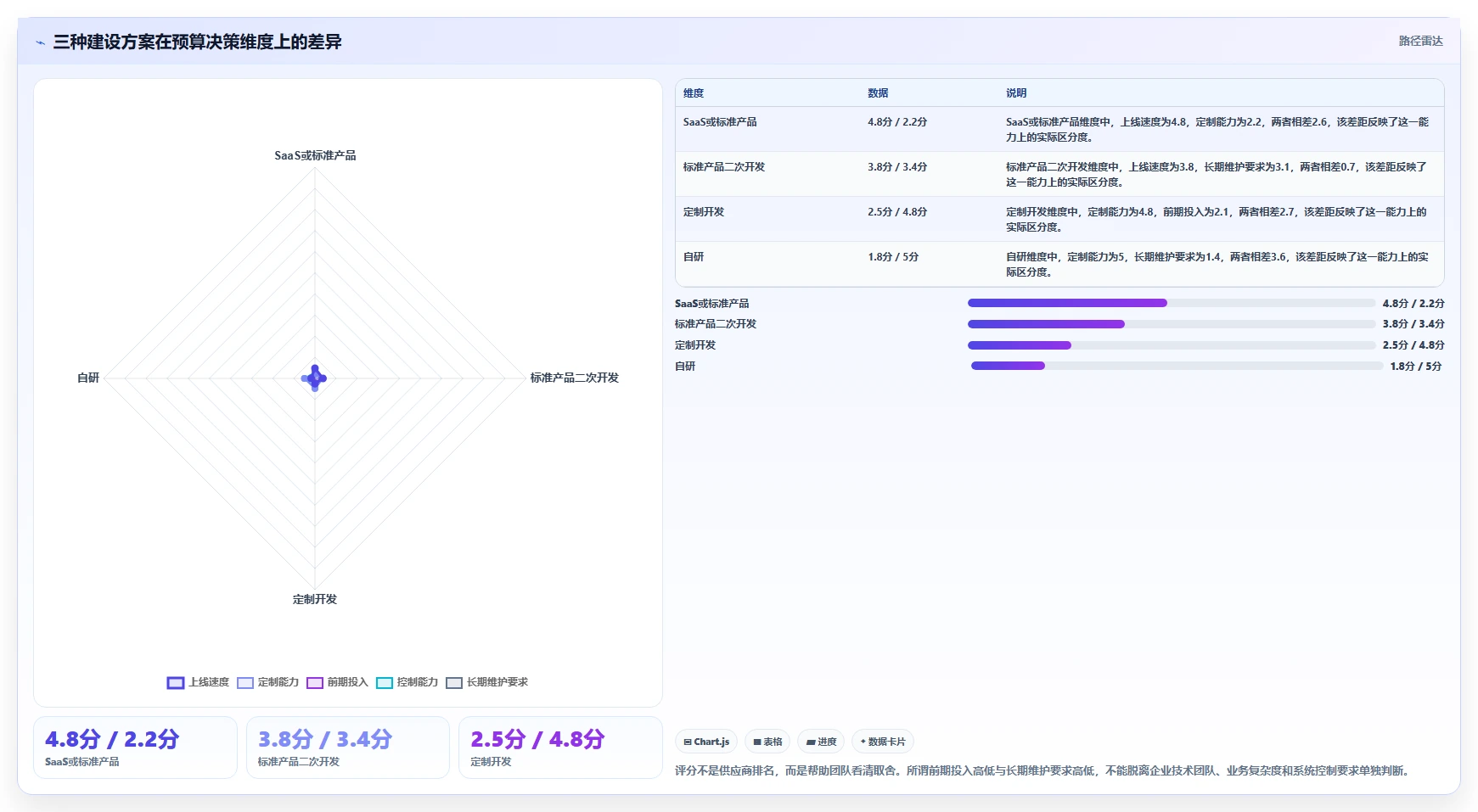
Task: Click the 路径雷达 label at top right
Action: 1420,41
